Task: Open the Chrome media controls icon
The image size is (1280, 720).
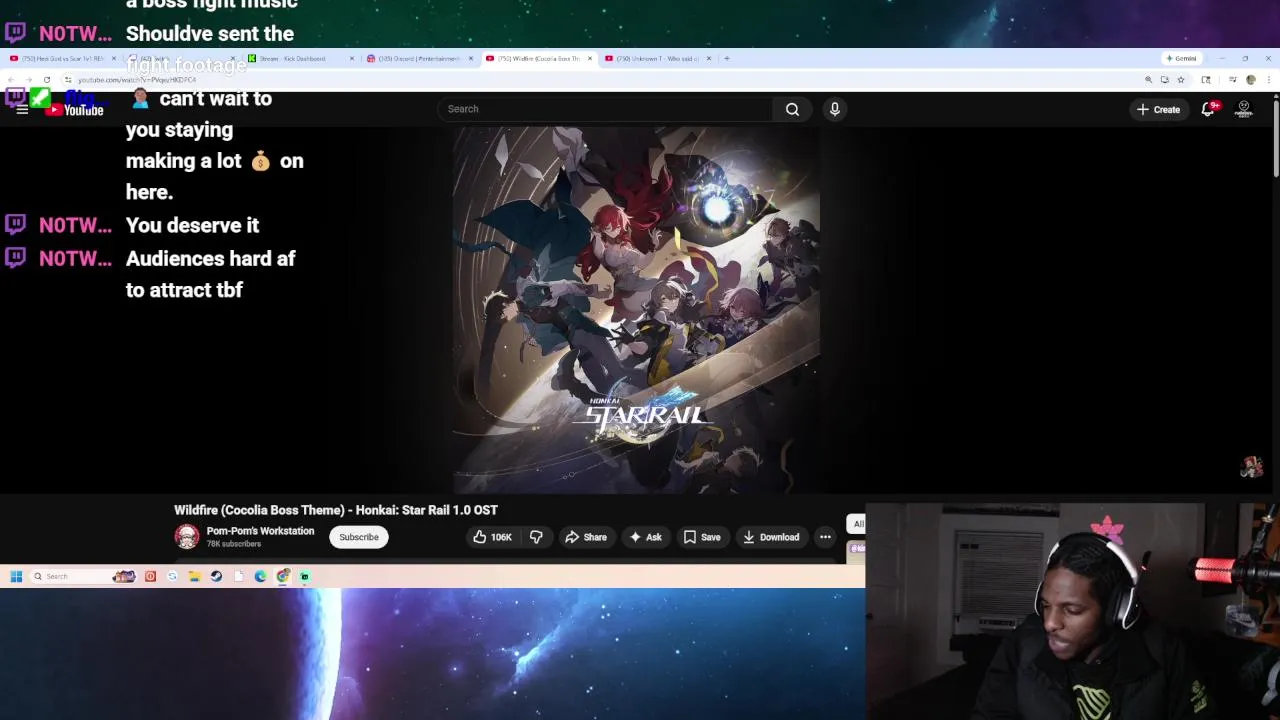Action: (1231, 79)
